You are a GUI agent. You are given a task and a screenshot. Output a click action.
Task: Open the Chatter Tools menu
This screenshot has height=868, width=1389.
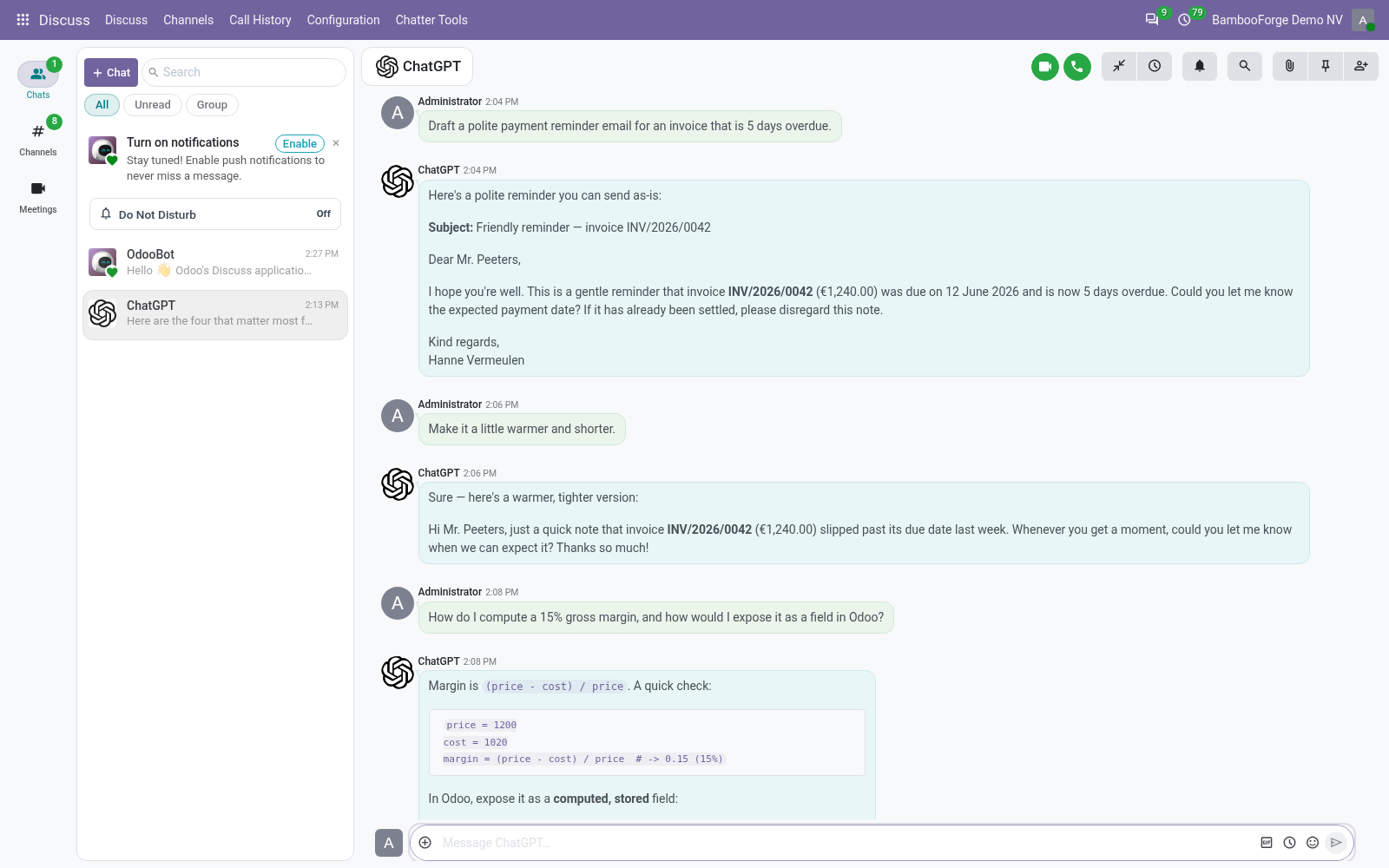(x=431, y=20)
